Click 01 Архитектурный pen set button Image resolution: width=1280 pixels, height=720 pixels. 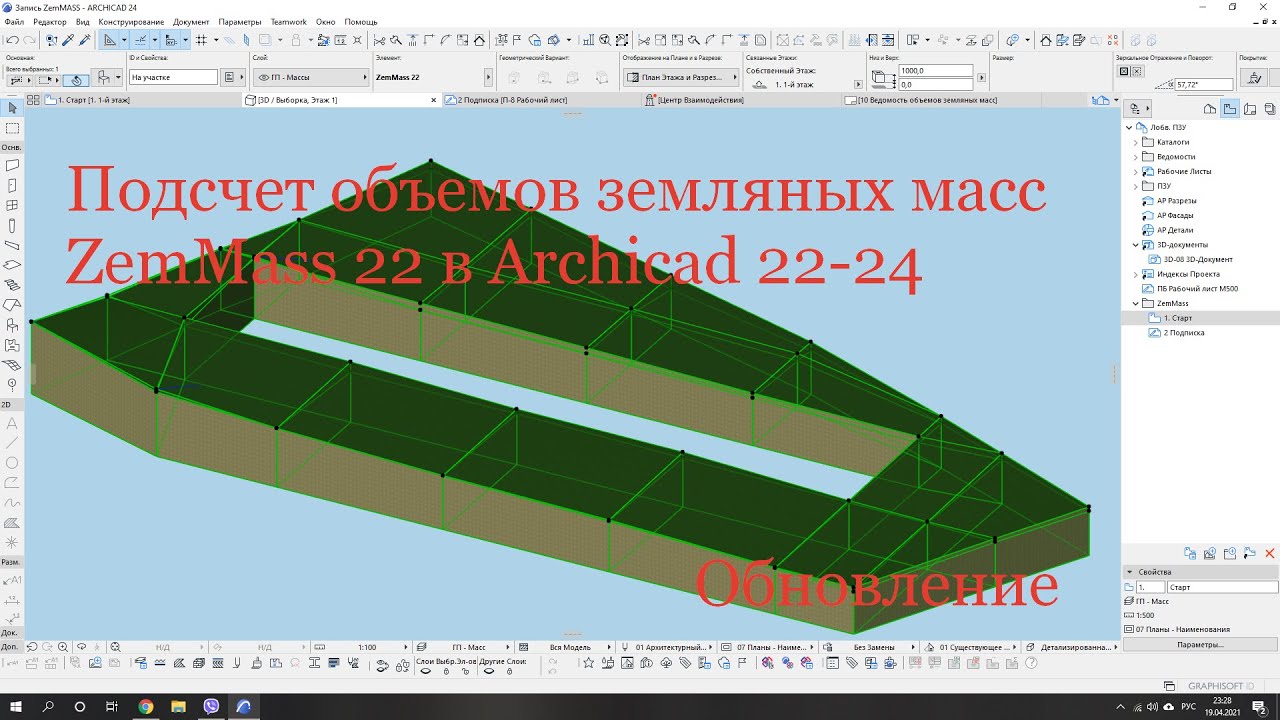pyautogui.click(x=669, y=647)
